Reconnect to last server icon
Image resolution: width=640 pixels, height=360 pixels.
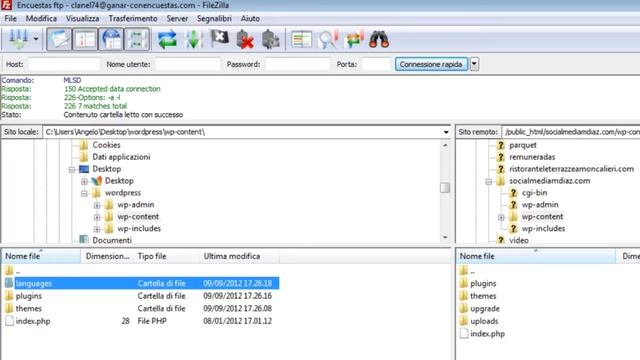click(271, 39)
